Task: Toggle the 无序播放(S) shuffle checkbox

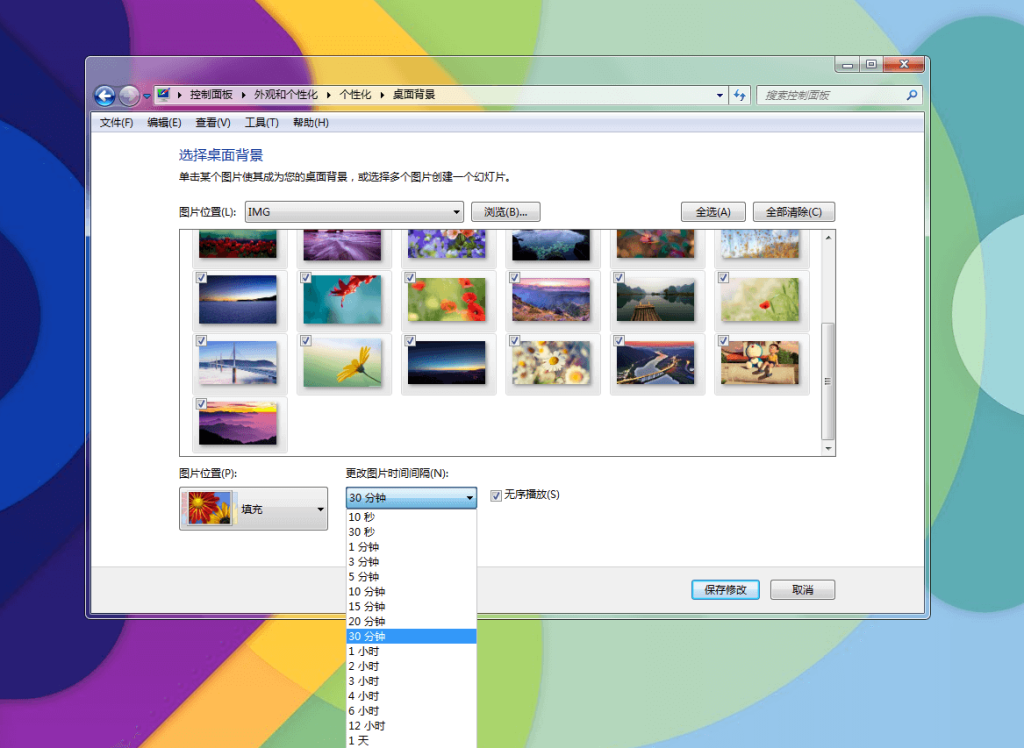Action: click(496, 496)
